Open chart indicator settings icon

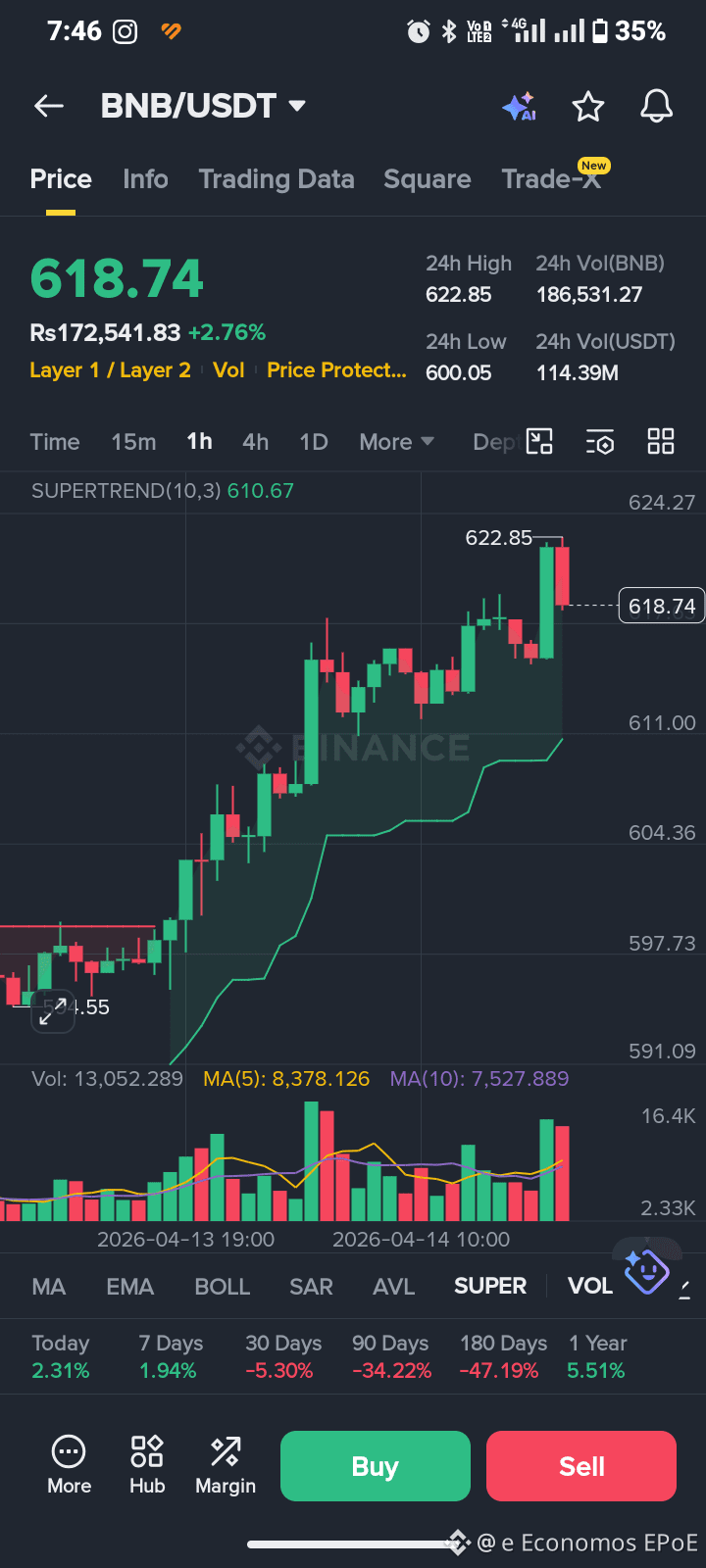pos(600,442)
